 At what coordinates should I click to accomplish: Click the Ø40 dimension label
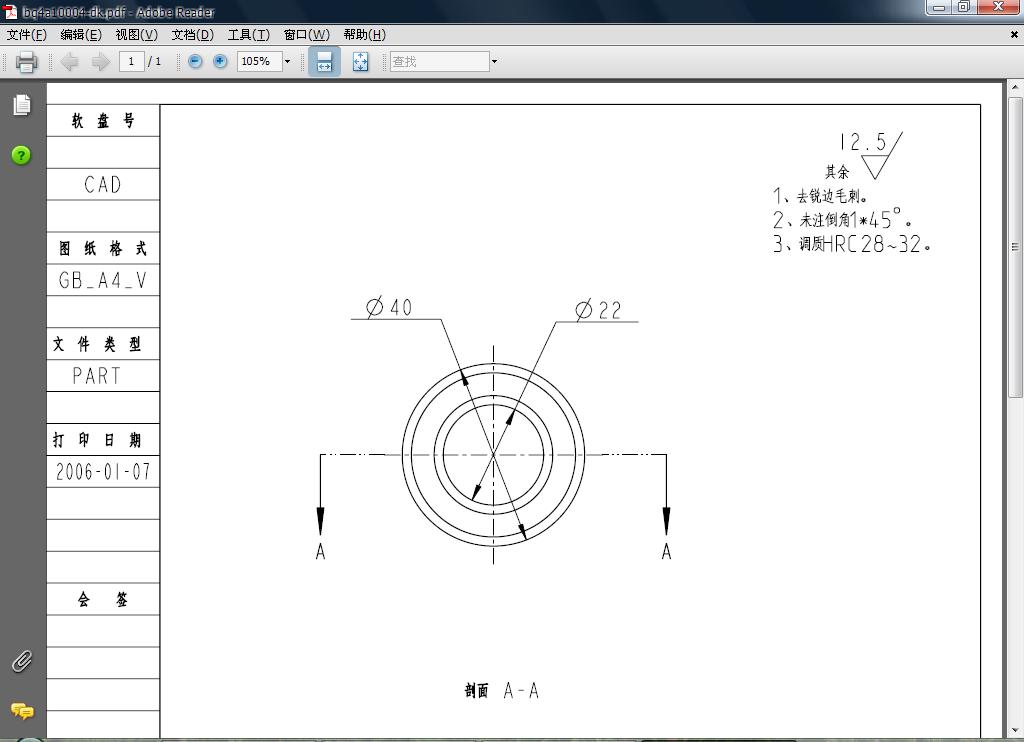tap(389, 307)
